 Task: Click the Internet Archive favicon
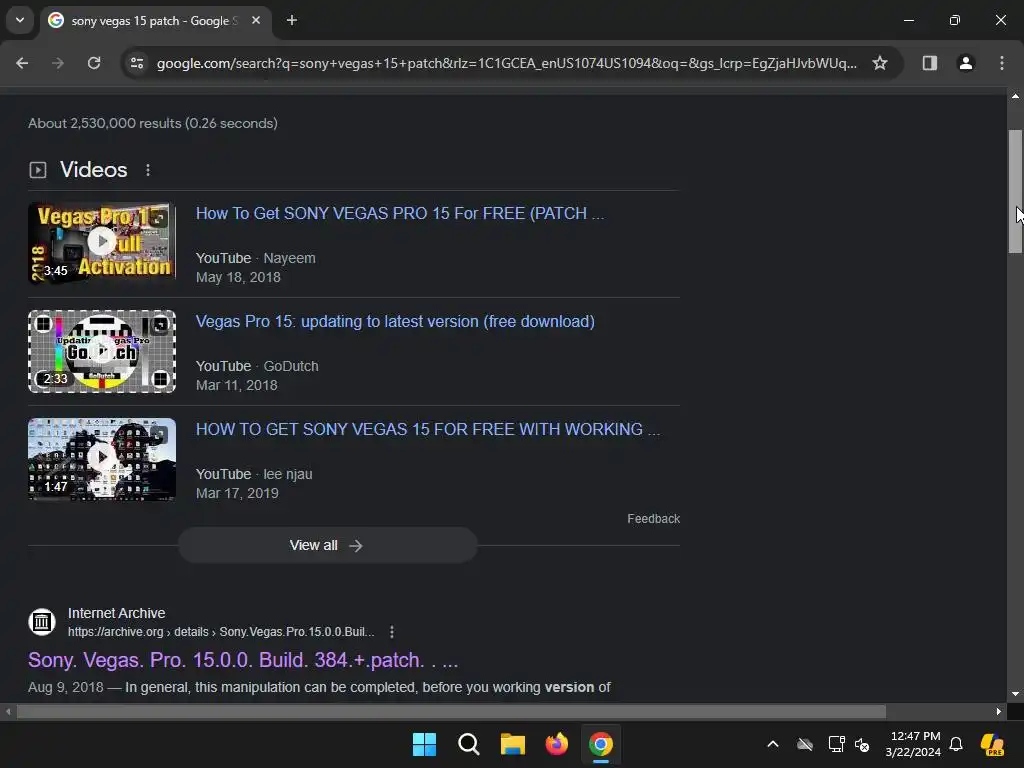(x=42, y=622)
